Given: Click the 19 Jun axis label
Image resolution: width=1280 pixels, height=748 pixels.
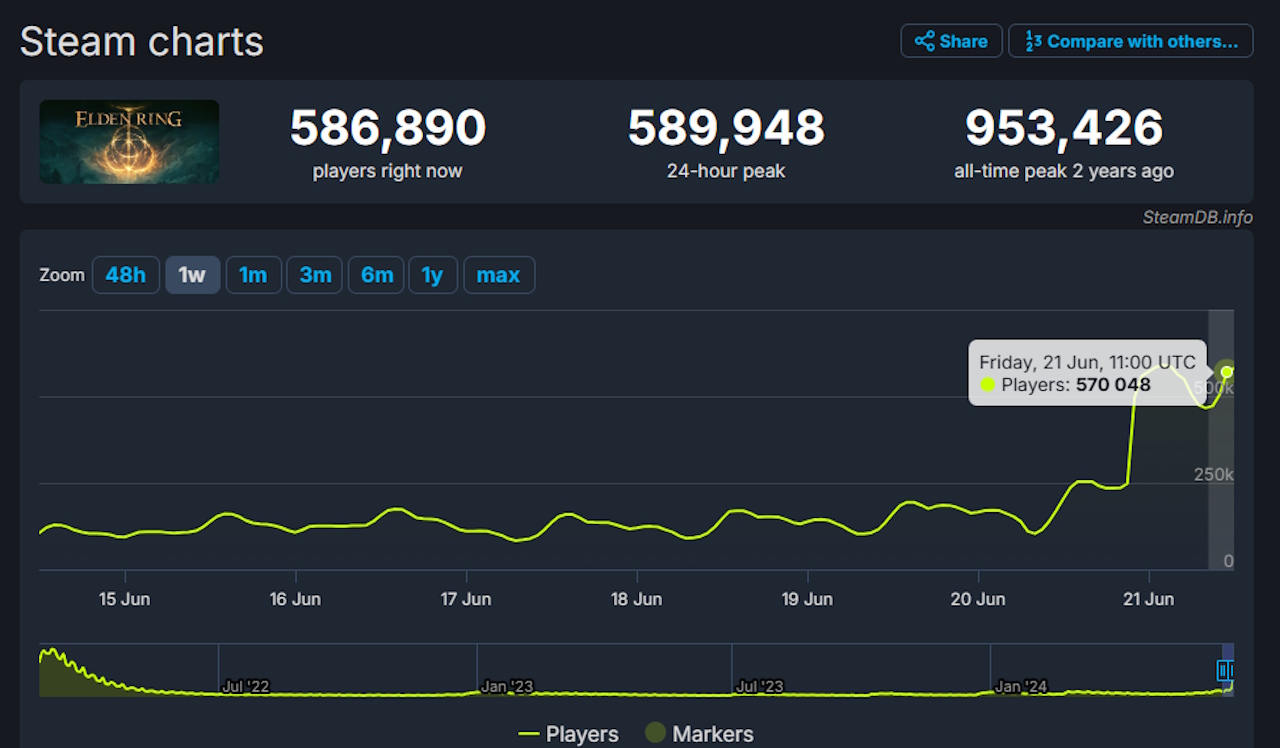Looking at the screenshot, I should (x=807, y=599).
